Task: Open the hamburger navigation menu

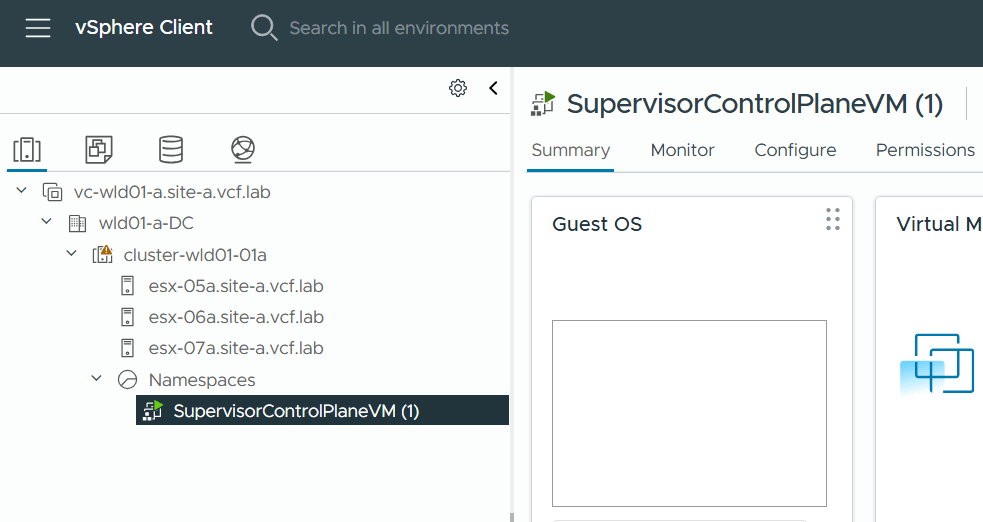Action: pyautogui.click(x=38, y=28)
